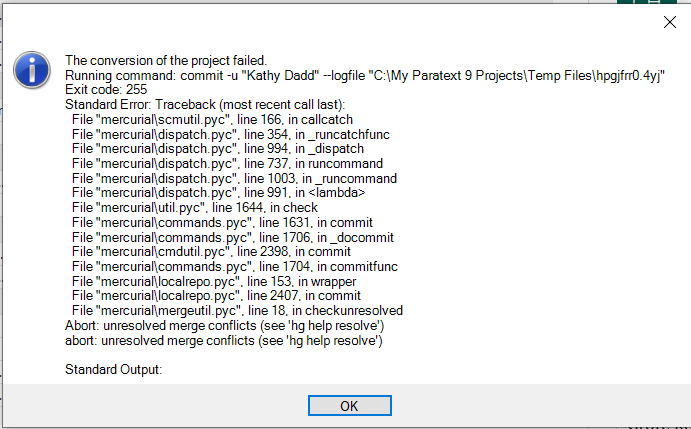Screen dimensions: 691x429
Task: Click the blue information icon
Action: click(32, 71)
